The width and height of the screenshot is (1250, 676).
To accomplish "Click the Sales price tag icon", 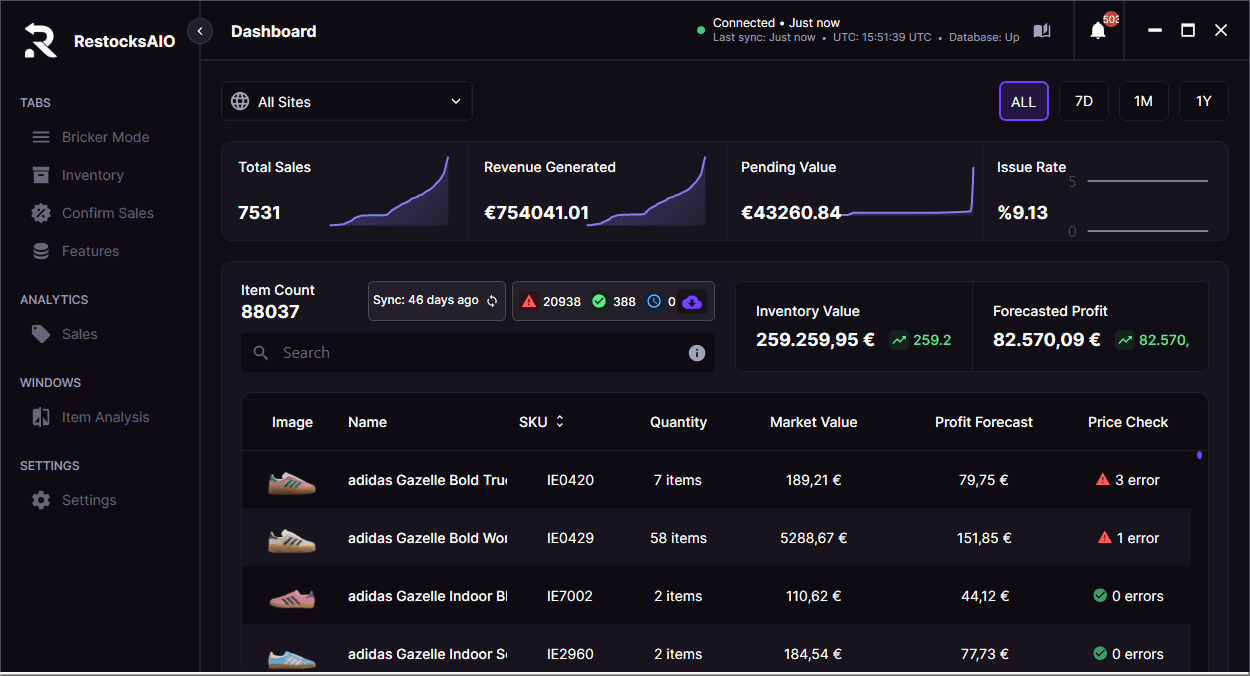I will click(41, 334).
